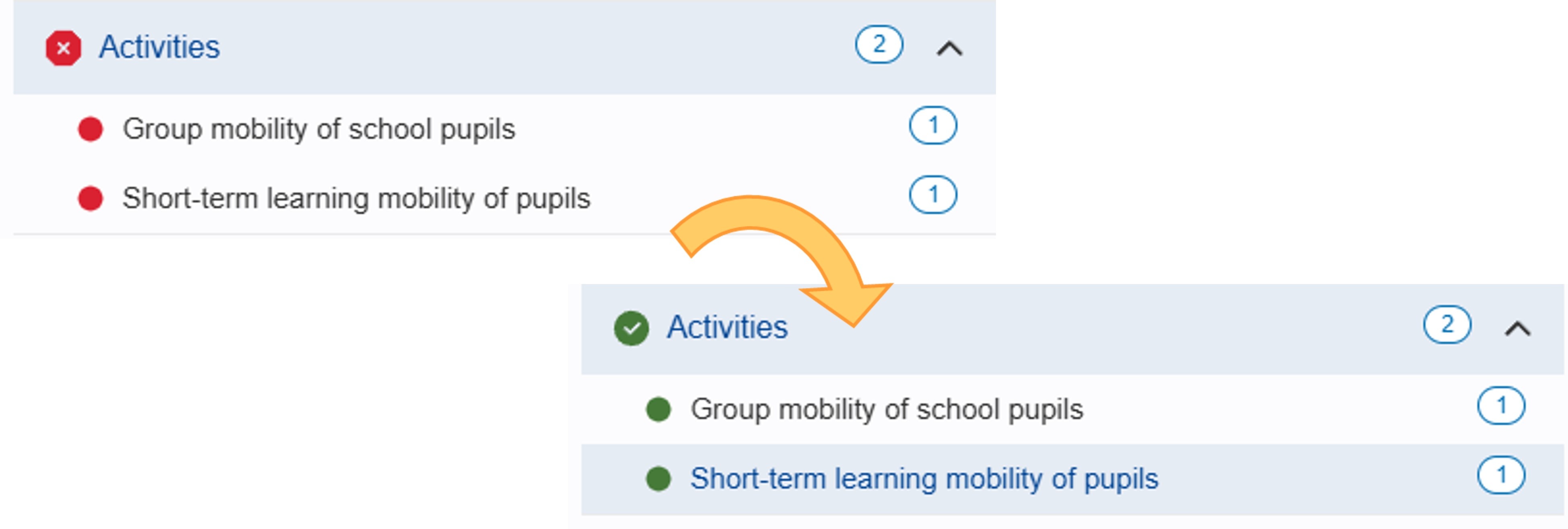
Task: Click badge 1 on red Group mobility row
Action: (x=932, y=126)
